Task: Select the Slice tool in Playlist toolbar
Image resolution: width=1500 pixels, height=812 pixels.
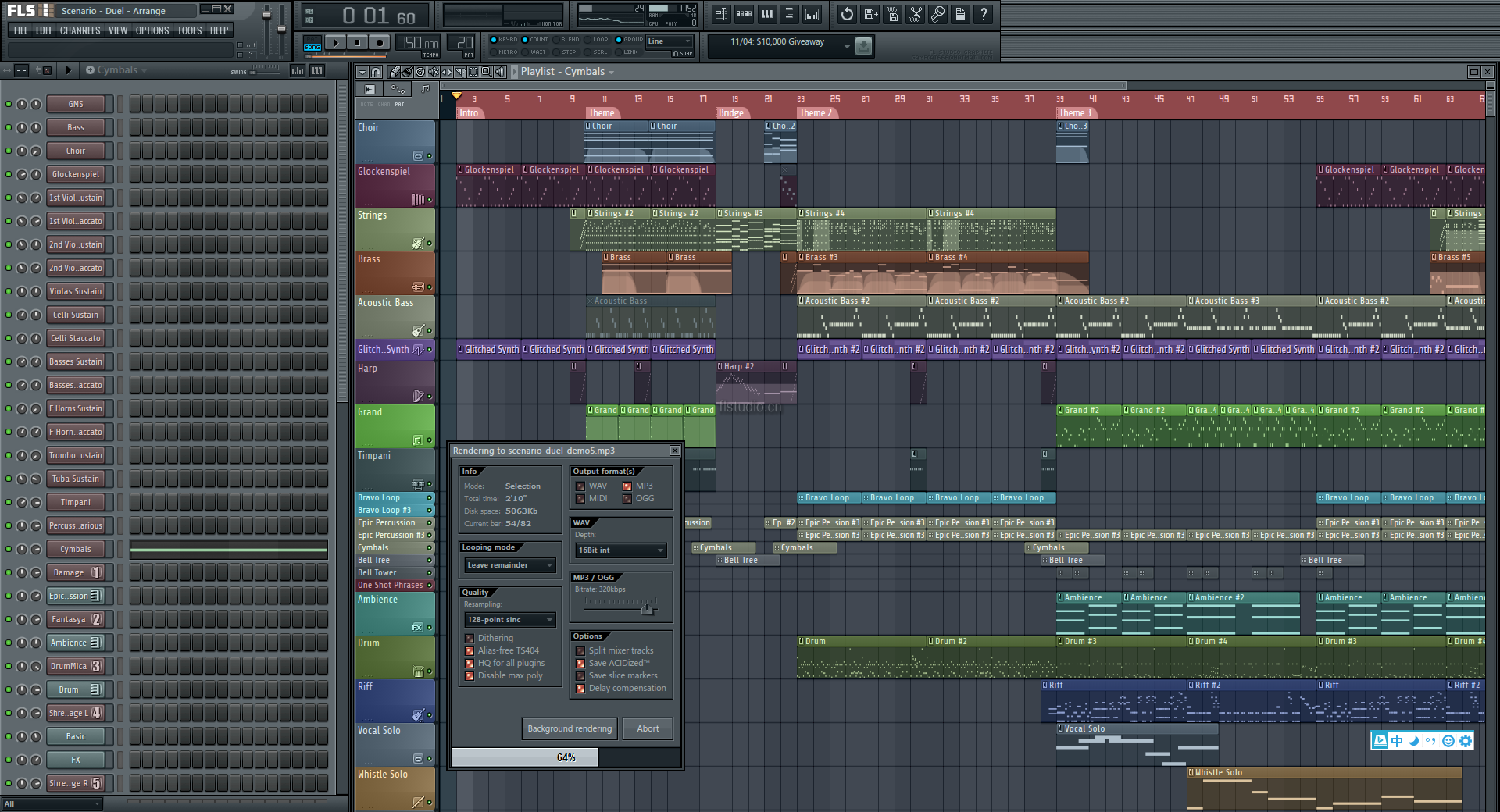Action: 460,72
